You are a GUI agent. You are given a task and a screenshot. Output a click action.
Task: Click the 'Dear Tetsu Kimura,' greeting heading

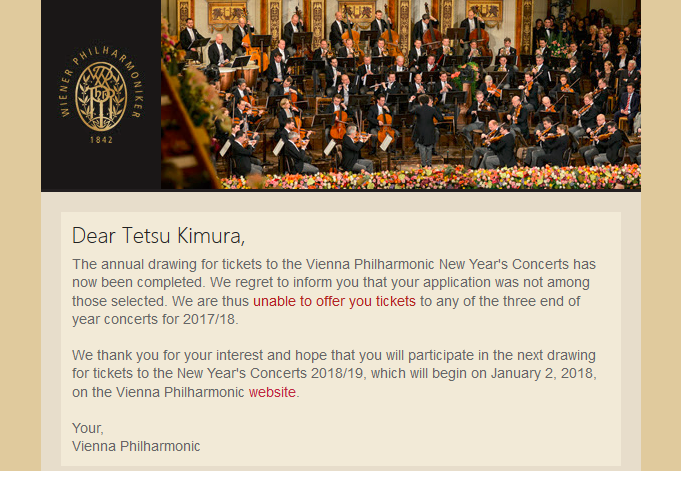click(x=159, y=236)
